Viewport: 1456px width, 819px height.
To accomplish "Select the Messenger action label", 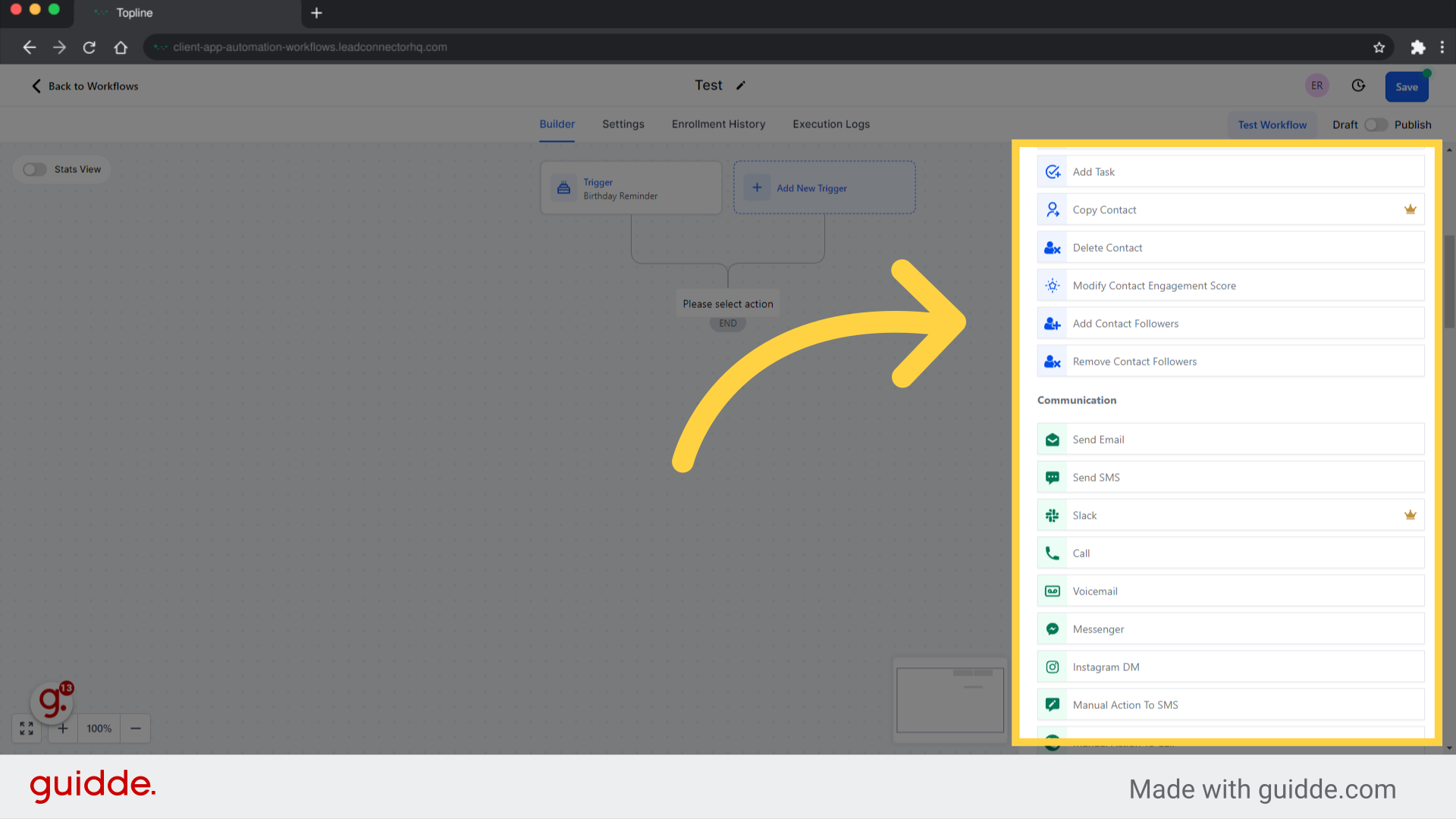I will click(1098, 629).
